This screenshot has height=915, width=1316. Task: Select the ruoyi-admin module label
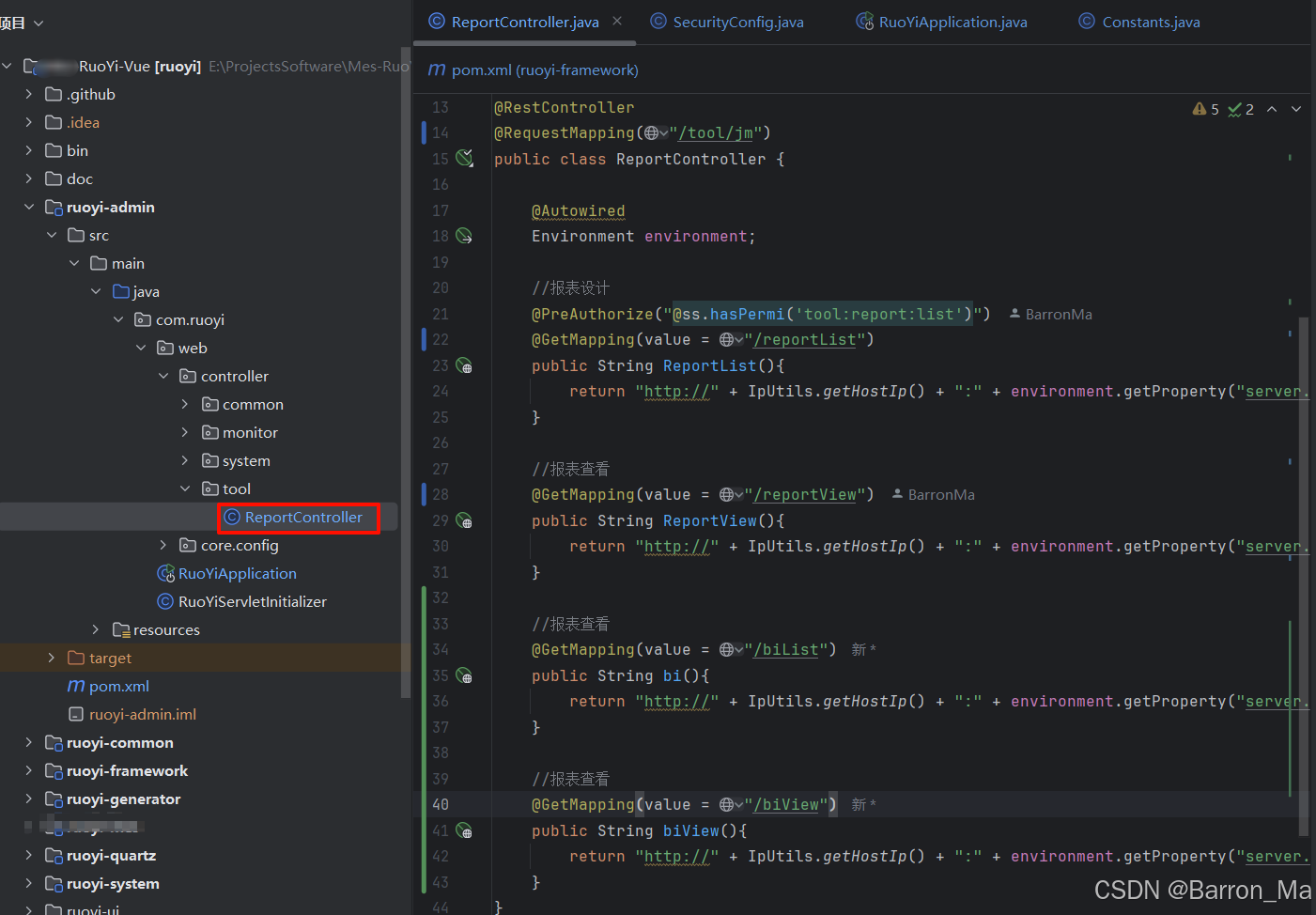point(111,207)
